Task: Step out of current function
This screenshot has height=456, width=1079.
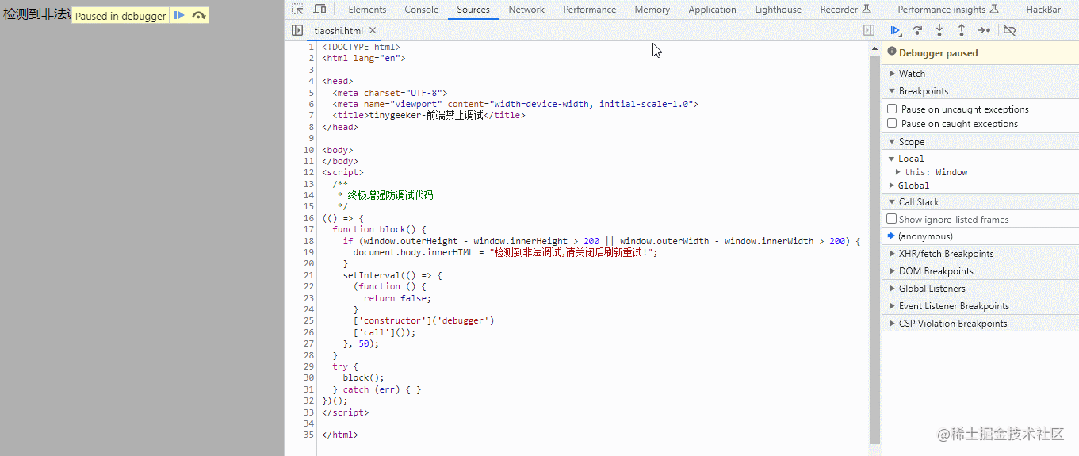Action: (961, 30)
